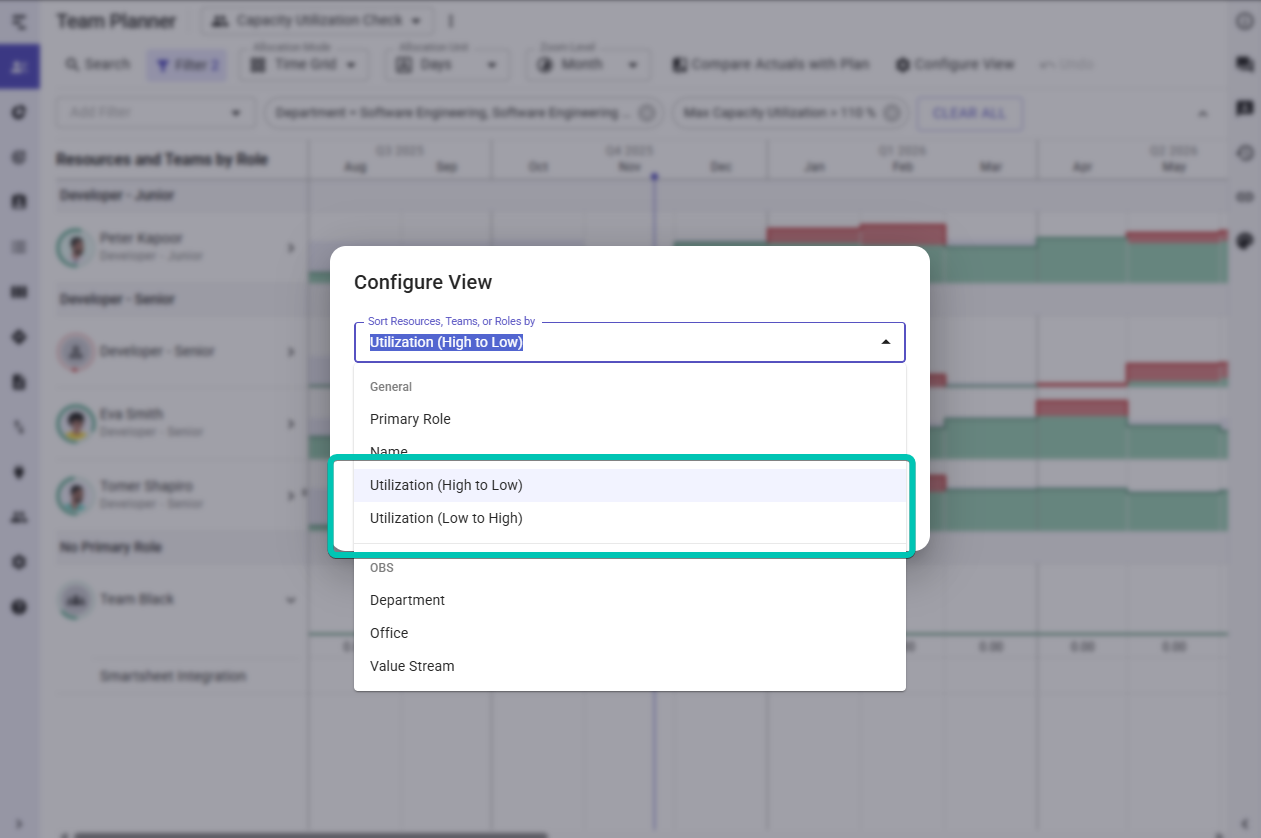Screen dimensions: 1261x838
Task: Open the three-dot more options menu
Action: coord(451,21)
